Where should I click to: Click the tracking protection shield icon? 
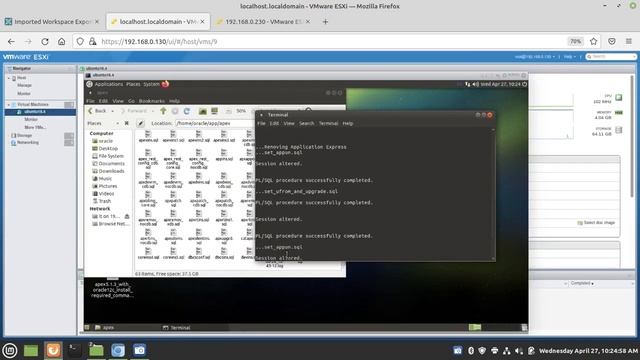(x=80, y=41)
